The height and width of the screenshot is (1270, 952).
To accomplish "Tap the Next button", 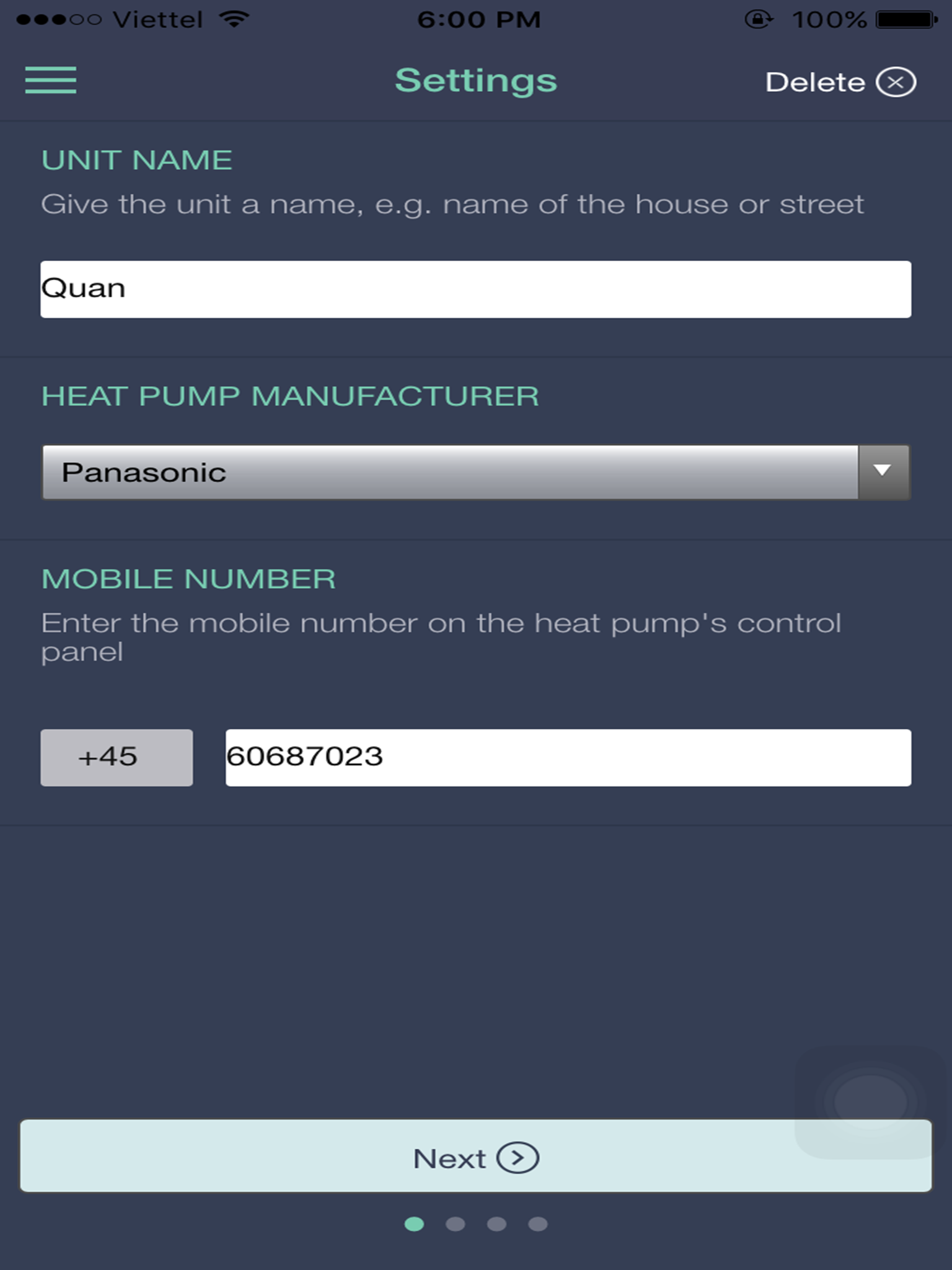I will pyautogui.click(x=475, y=1156).
